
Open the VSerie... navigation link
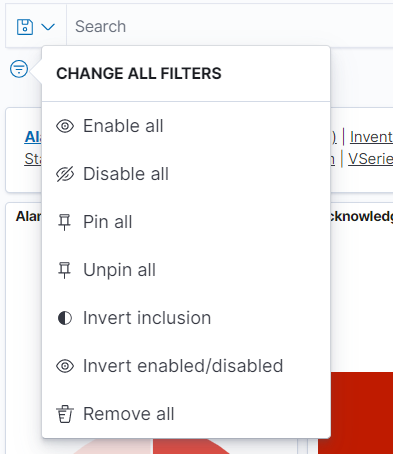[370, 159]
